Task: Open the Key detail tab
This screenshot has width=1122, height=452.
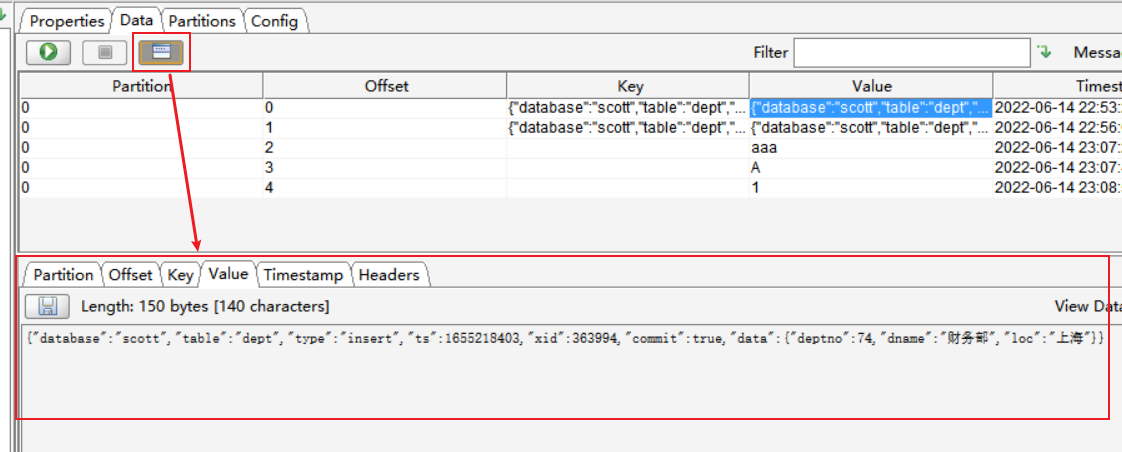Action: coord(181,275)
